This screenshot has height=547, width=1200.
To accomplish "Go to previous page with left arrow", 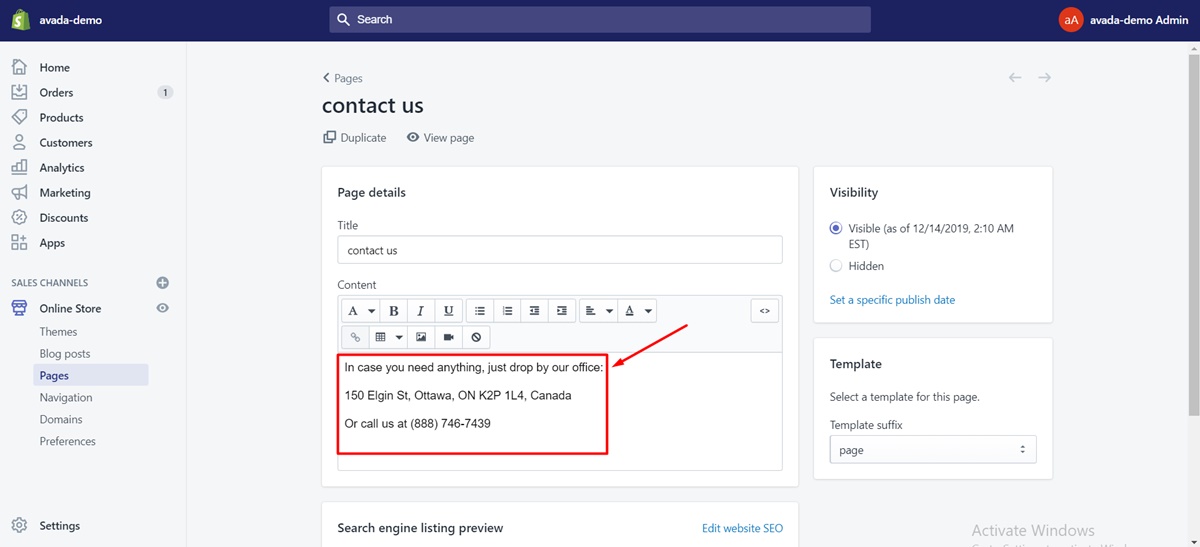I will [1015, 77].
